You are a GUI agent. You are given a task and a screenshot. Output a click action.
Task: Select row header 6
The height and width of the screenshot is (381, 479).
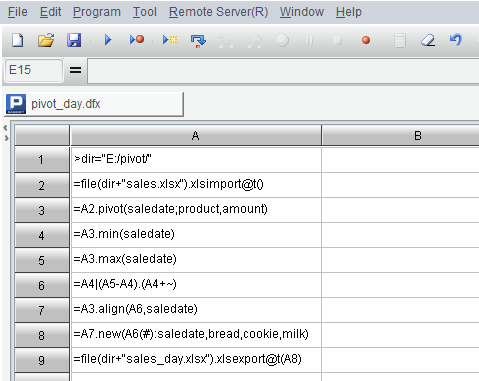click(42, 285)
